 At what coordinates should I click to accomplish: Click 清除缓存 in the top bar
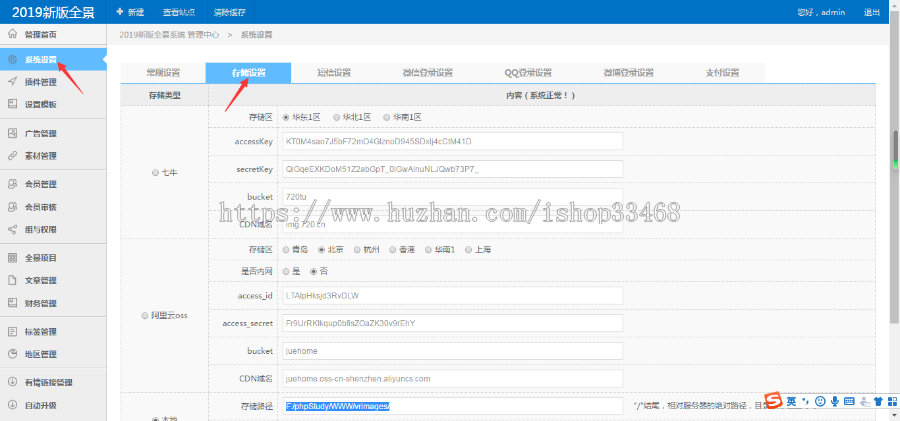[229, 12]
